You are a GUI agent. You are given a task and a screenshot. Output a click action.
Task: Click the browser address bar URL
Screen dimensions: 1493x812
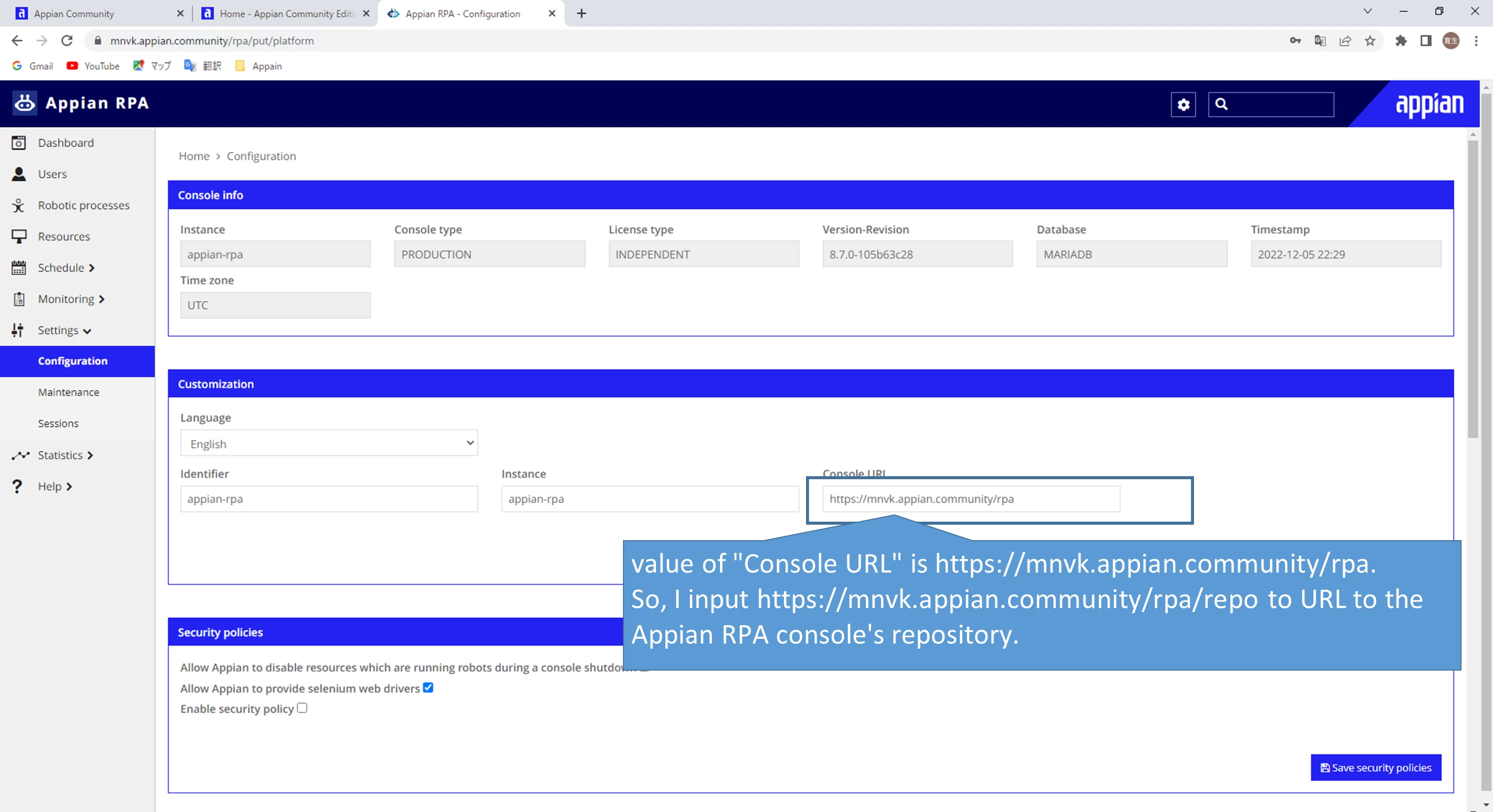[212, 40]
